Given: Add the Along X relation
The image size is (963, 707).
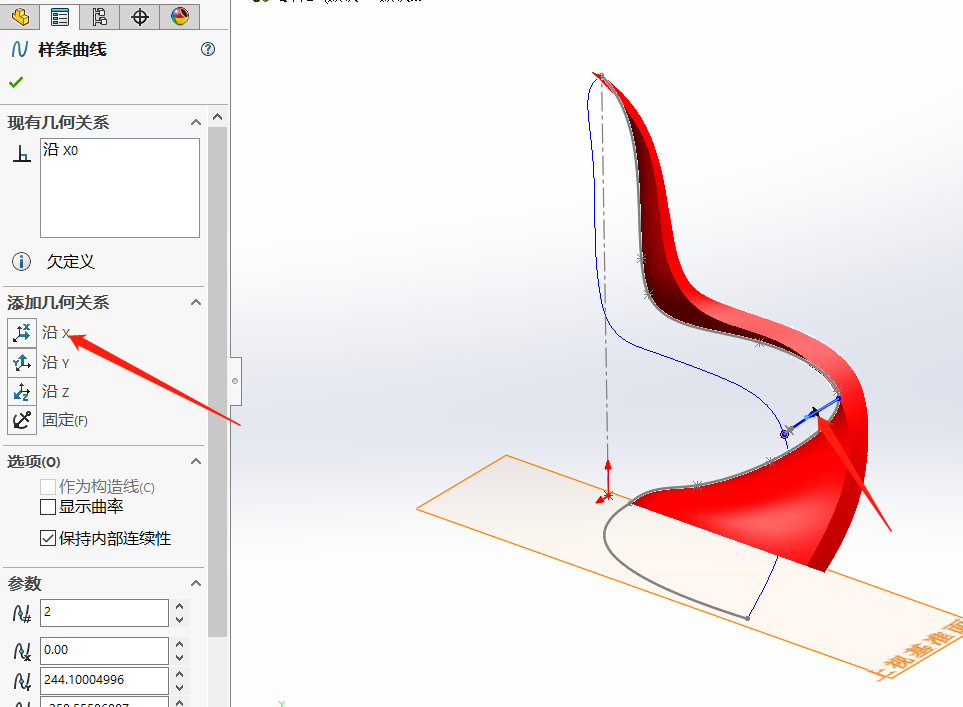Looking at the screenshot, I should point(56,333).
